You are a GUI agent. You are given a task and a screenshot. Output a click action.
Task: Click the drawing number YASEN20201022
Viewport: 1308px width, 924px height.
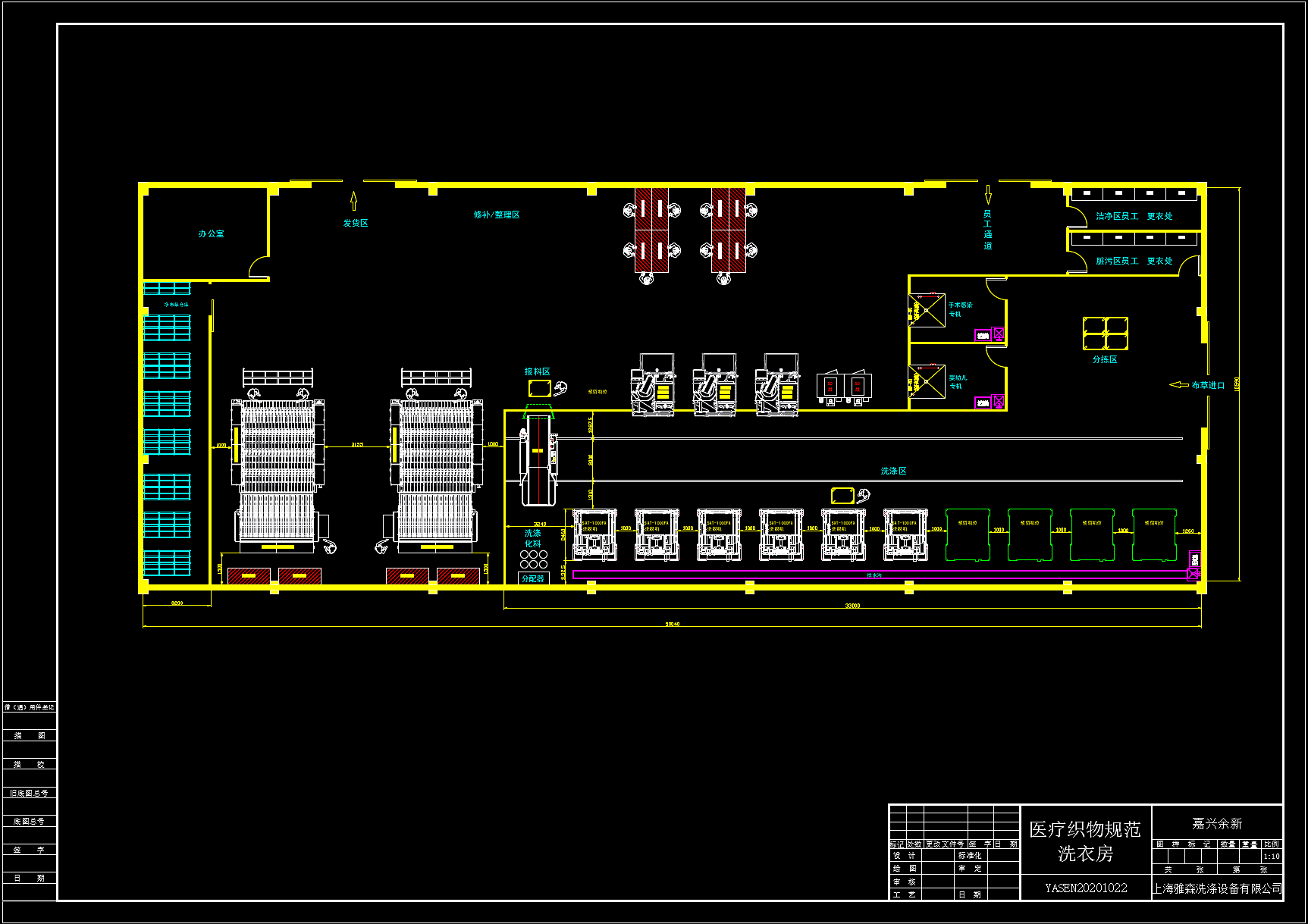(1086, 888)
